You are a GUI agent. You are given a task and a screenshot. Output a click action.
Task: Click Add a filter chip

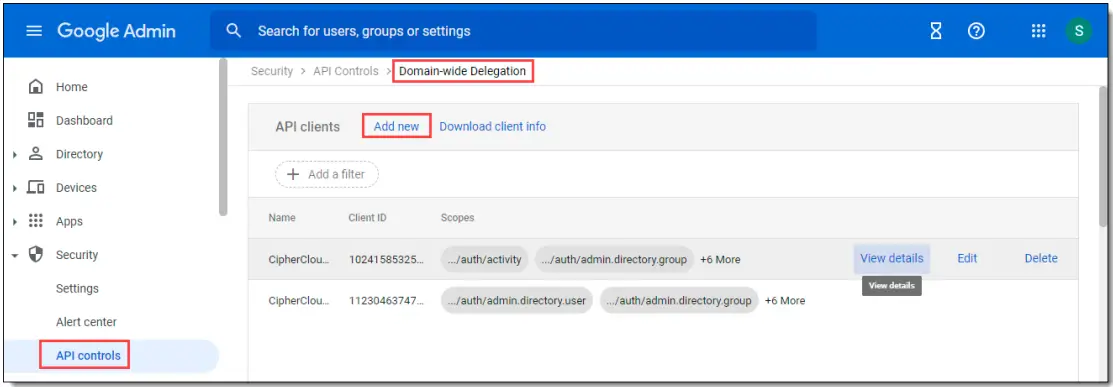tap(327, 174)
